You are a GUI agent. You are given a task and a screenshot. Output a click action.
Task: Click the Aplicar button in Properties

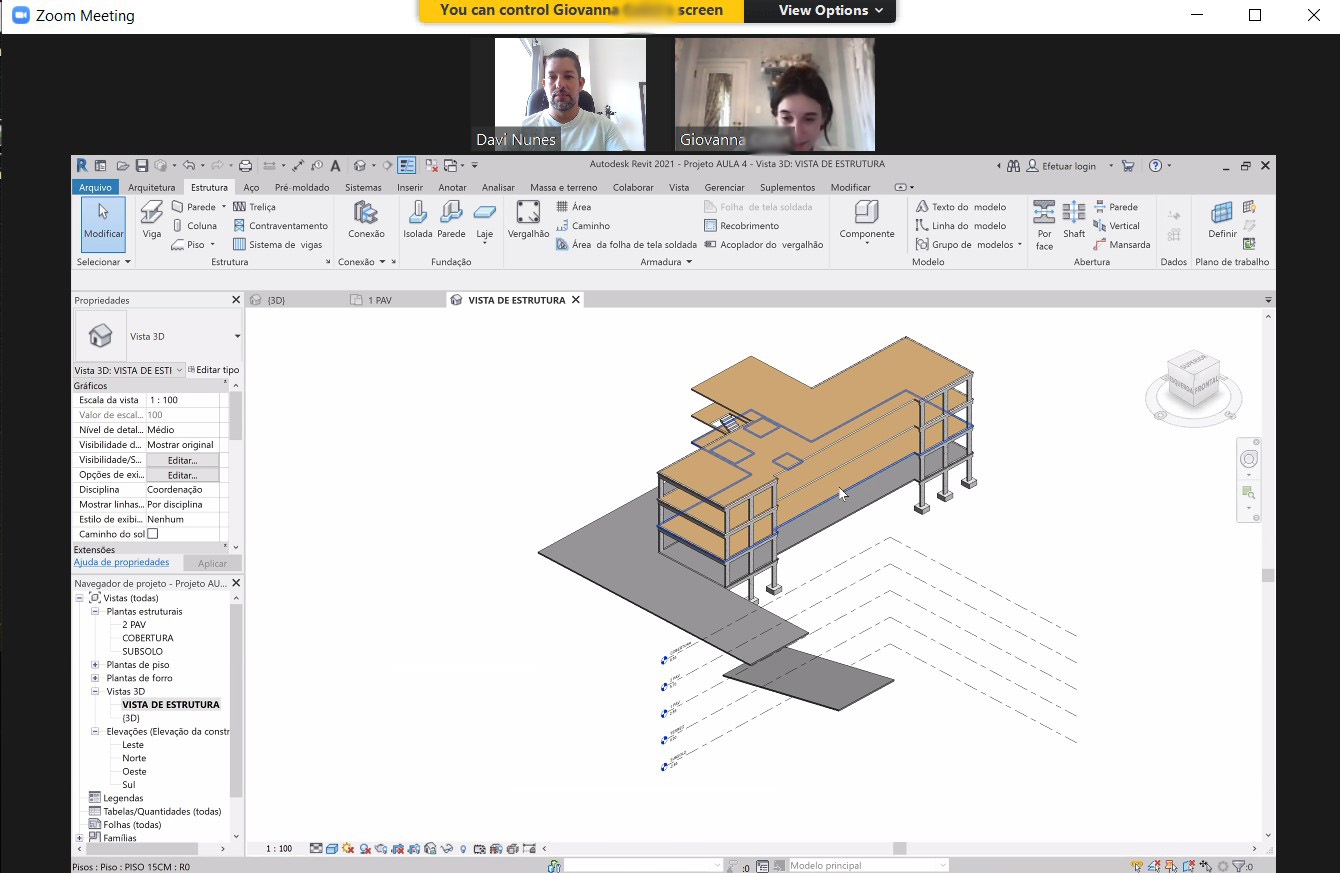pyautogui.click(x=212, y=563)
